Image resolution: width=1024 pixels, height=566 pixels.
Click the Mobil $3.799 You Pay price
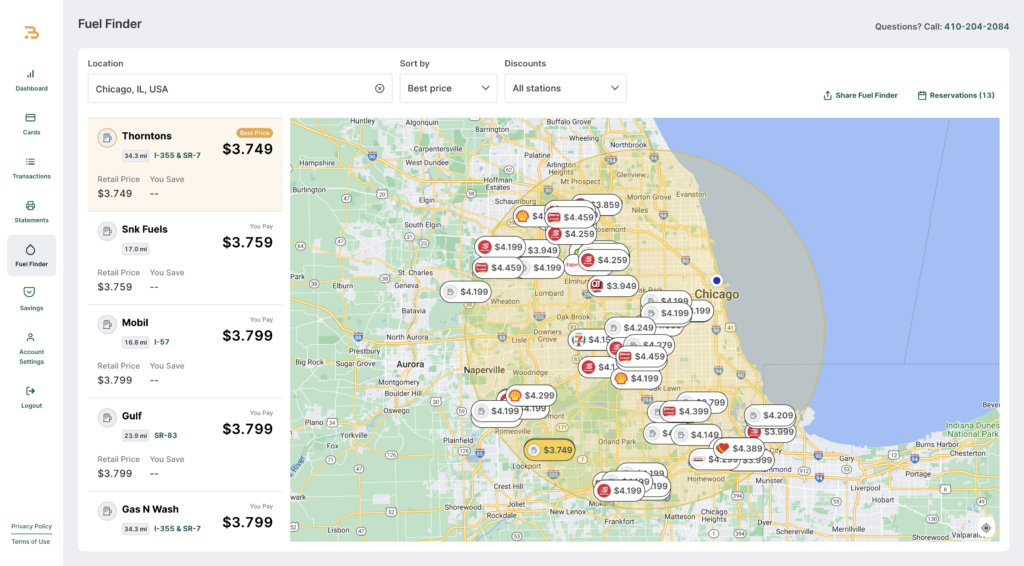click(248, 336)
